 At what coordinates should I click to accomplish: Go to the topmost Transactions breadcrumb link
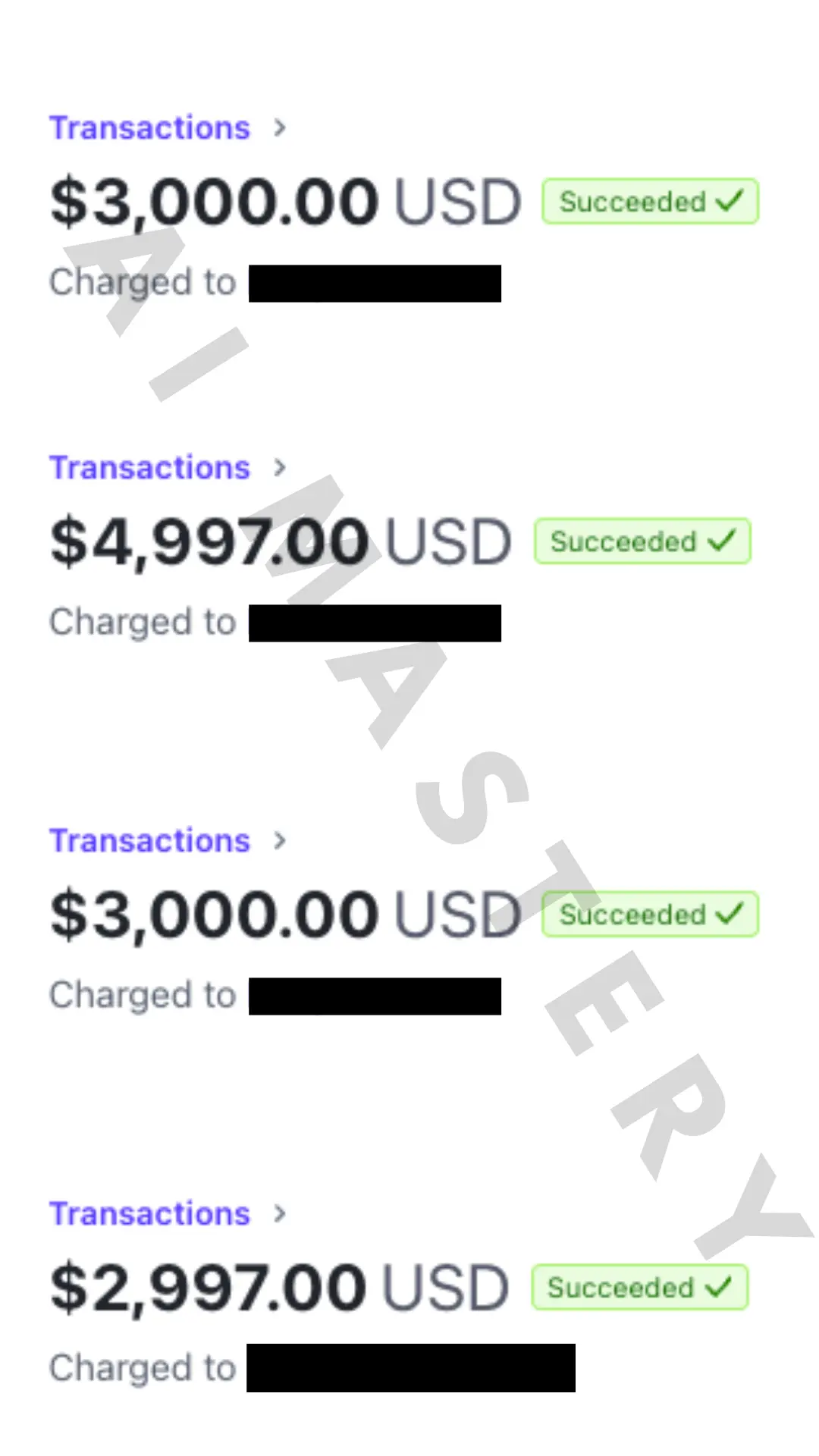(149, 128)
